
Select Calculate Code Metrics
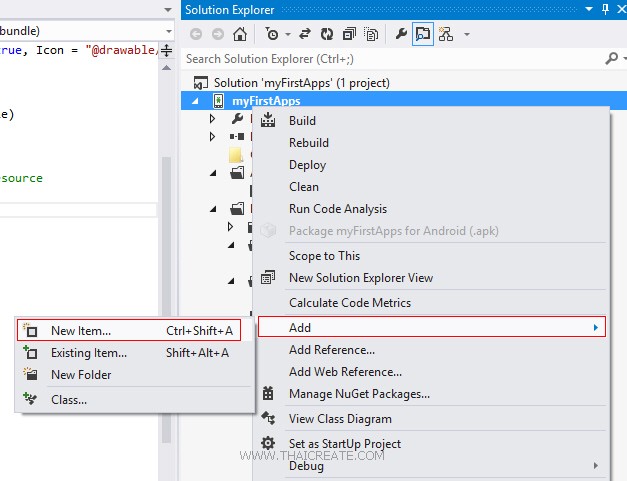350,303
